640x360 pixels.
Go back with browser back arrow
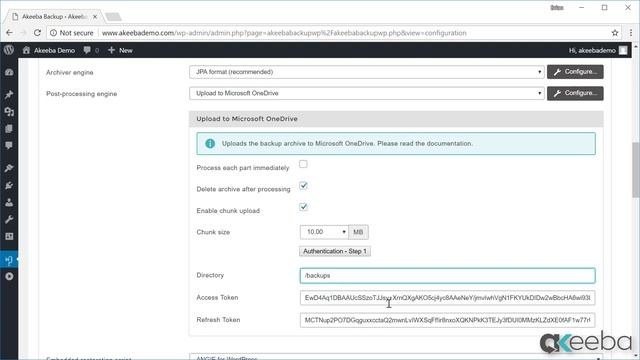point(9,33)
